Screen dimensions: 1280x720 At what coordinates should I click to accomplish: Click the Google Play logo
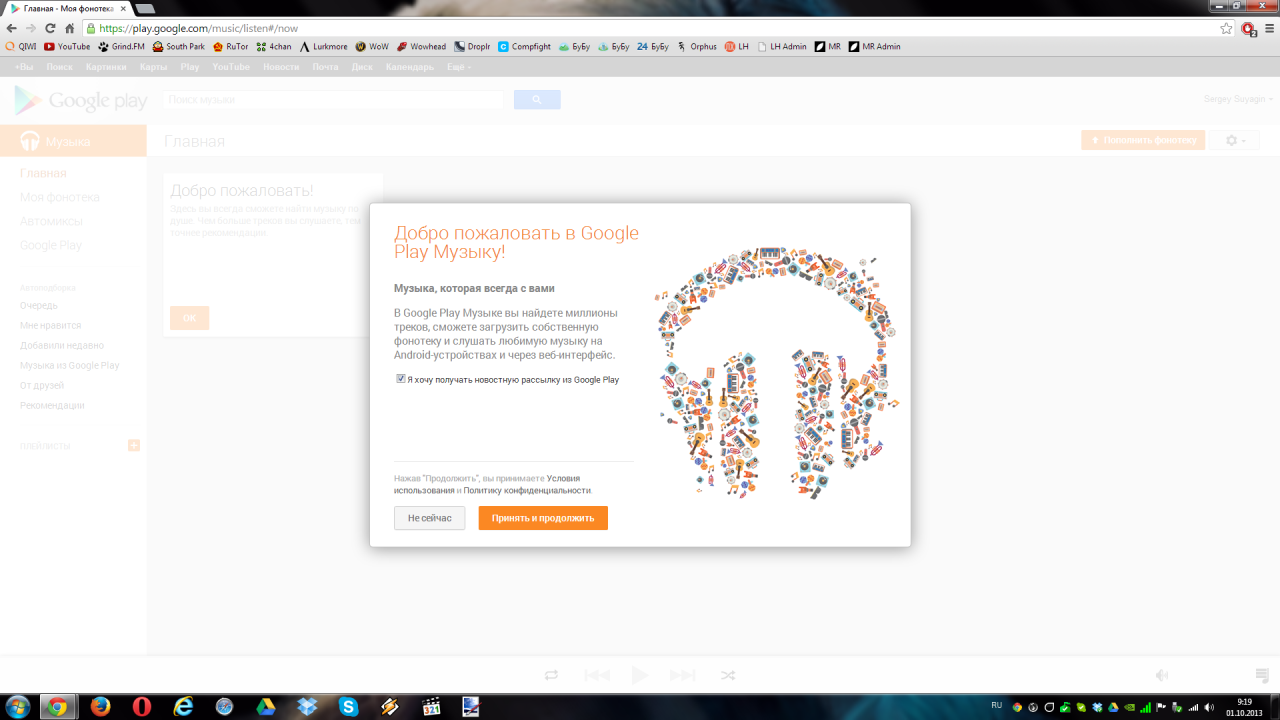(81, 100)
